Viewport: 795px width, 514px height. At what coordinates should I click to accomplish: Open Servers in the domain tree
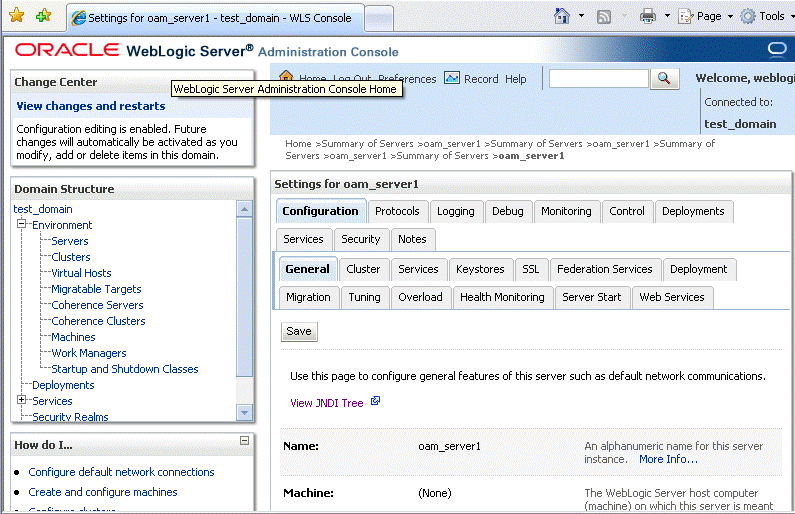(69, 241)
